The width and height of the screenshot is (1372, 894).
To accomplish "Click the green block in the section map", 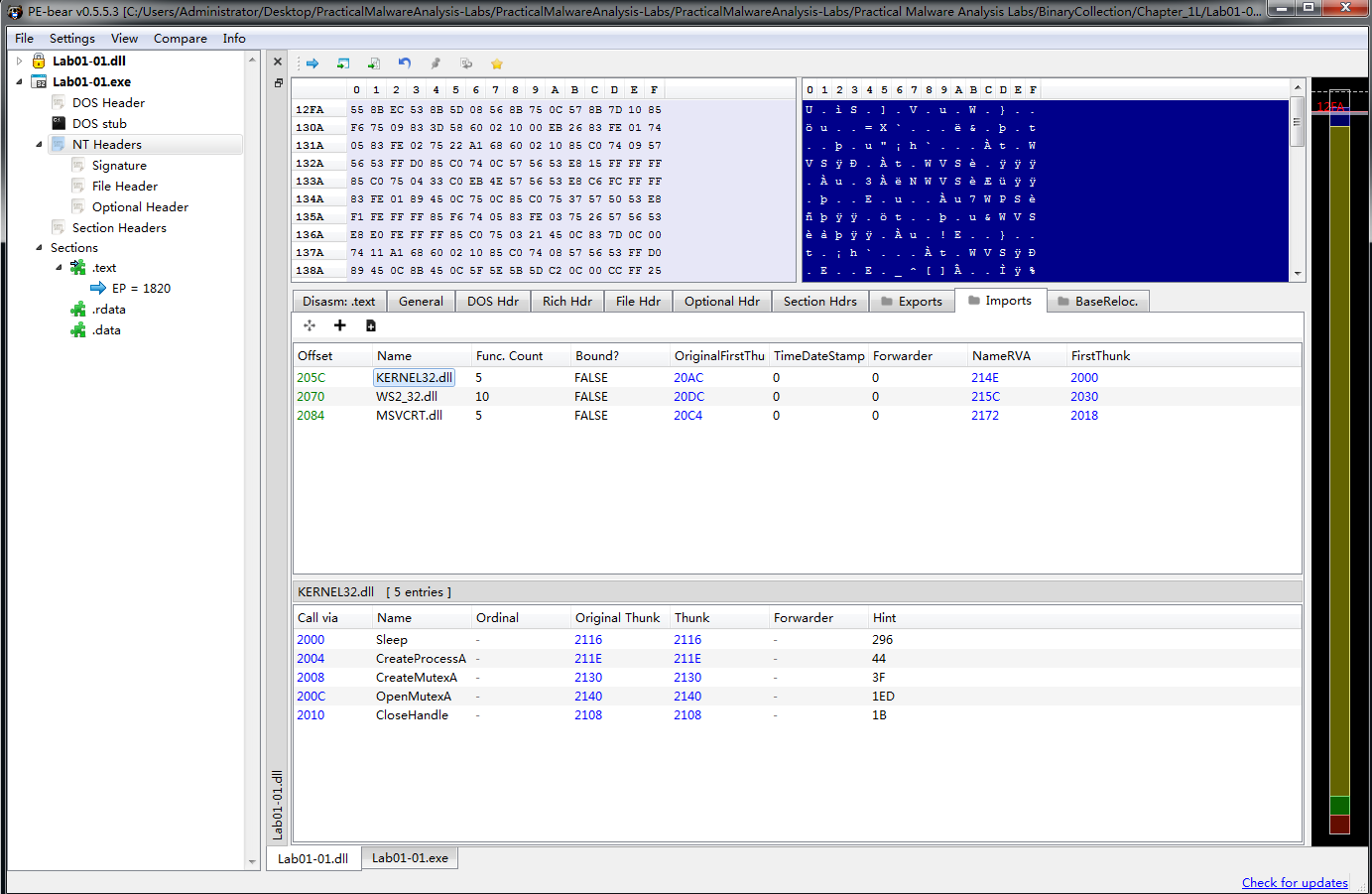I will (1339, 805).
